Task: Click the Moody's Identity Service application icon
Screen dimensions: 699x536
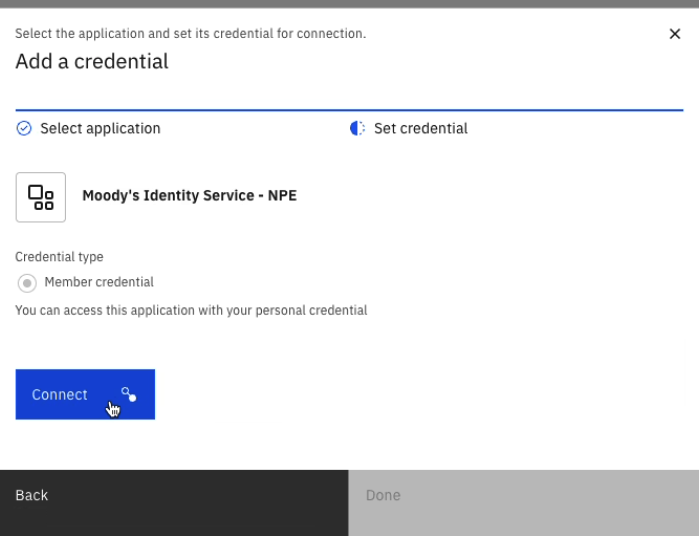Action: (x=41, y=197)
